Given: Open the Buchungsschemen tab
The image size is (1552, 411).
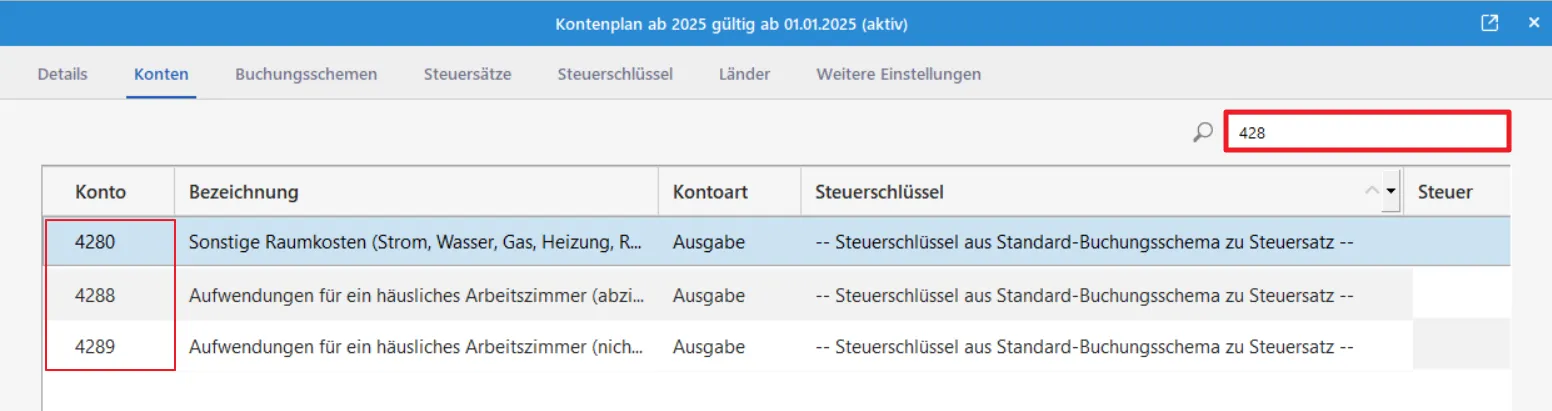Looking at the screenshot, I should [306, 74].
